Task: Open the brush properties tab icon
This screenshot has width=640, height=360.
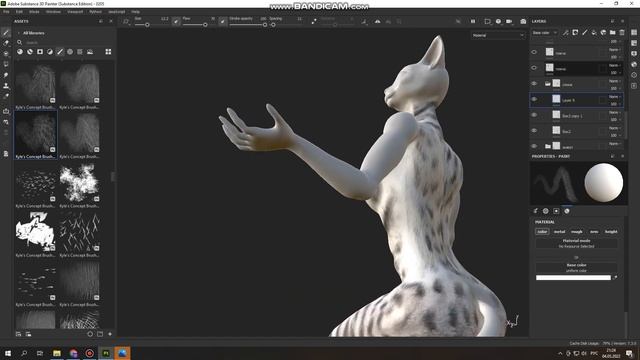Action: [x=536, y=211]
